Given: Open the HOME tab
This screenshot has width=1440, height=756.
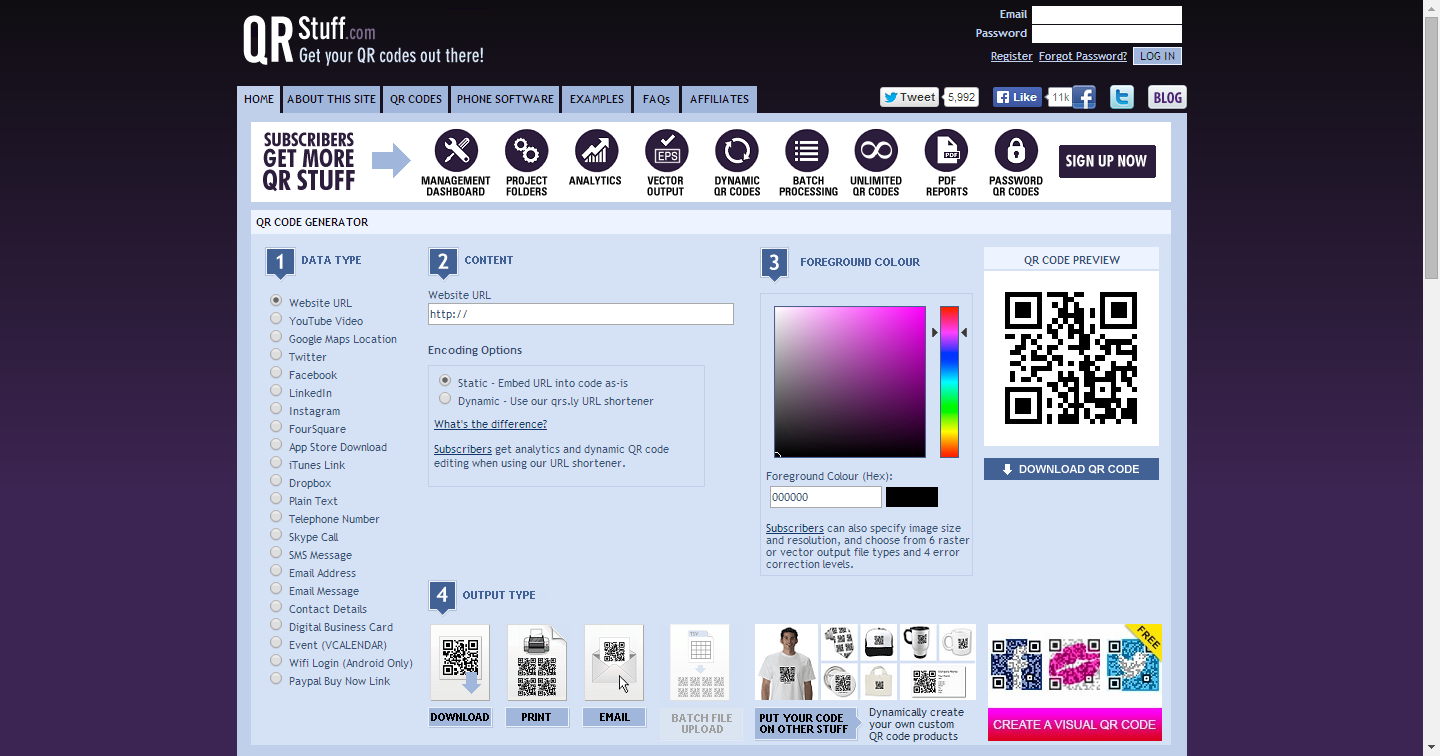Looking at the screenshot, I should pos(259,99).
